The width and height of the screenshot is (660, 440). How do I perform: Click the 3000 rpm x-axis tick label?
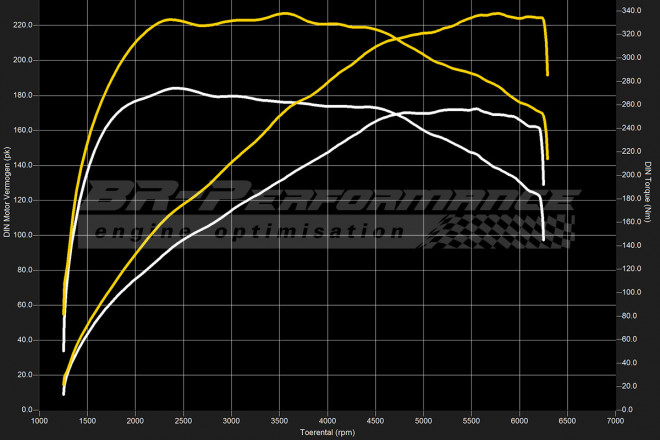(231, 421)
